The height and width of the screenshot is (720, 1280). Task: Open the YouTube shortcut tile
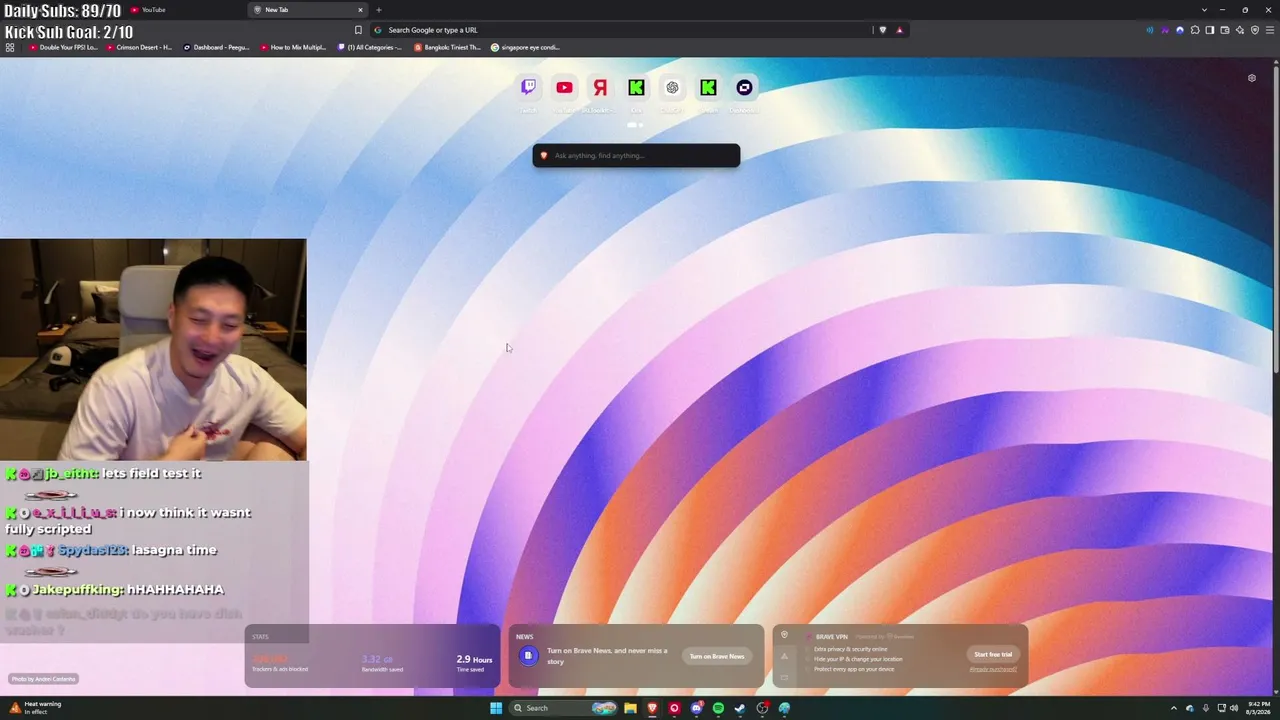(x=564, y=87)
